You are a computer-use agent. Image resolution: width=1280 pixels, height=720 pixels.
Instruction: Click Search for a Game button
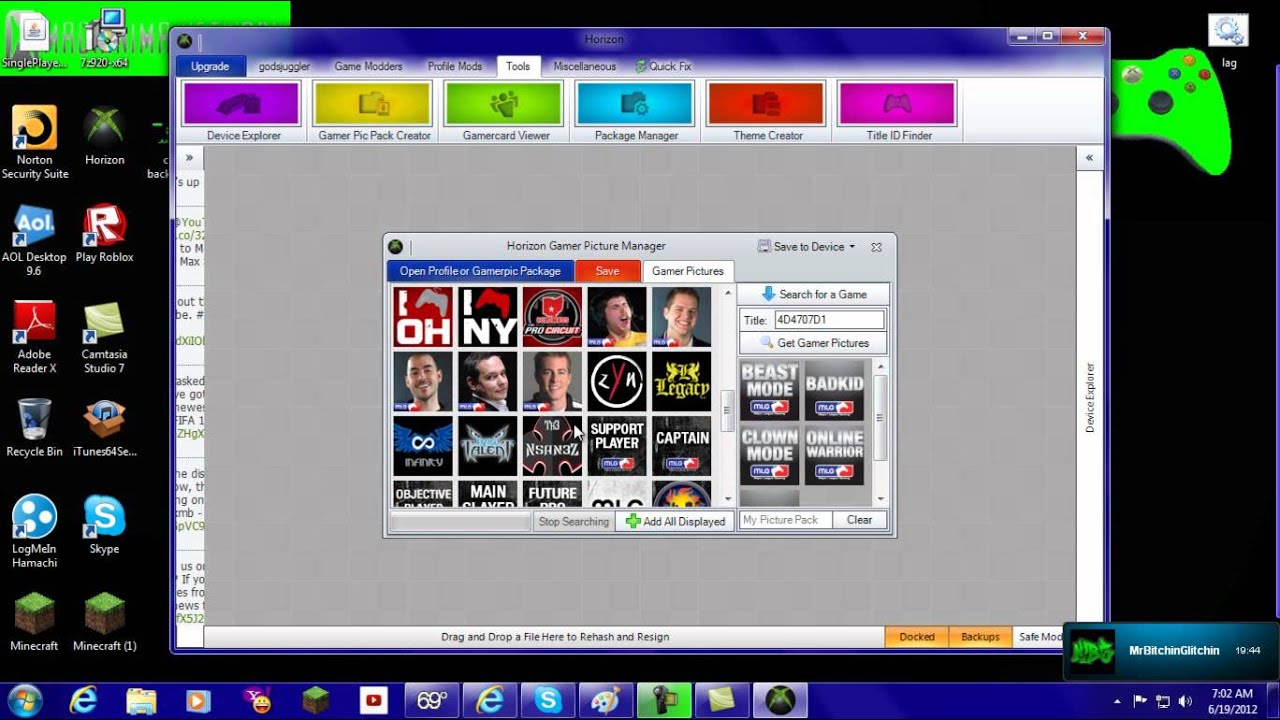(813, 294)
